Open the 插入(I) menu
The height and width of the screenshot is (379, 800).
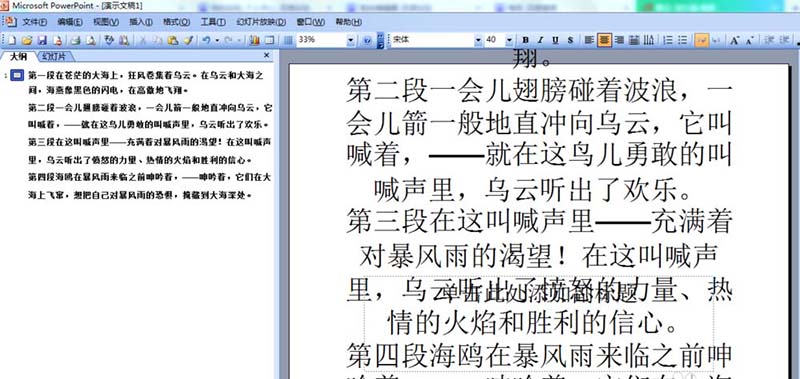coord(141,22)
